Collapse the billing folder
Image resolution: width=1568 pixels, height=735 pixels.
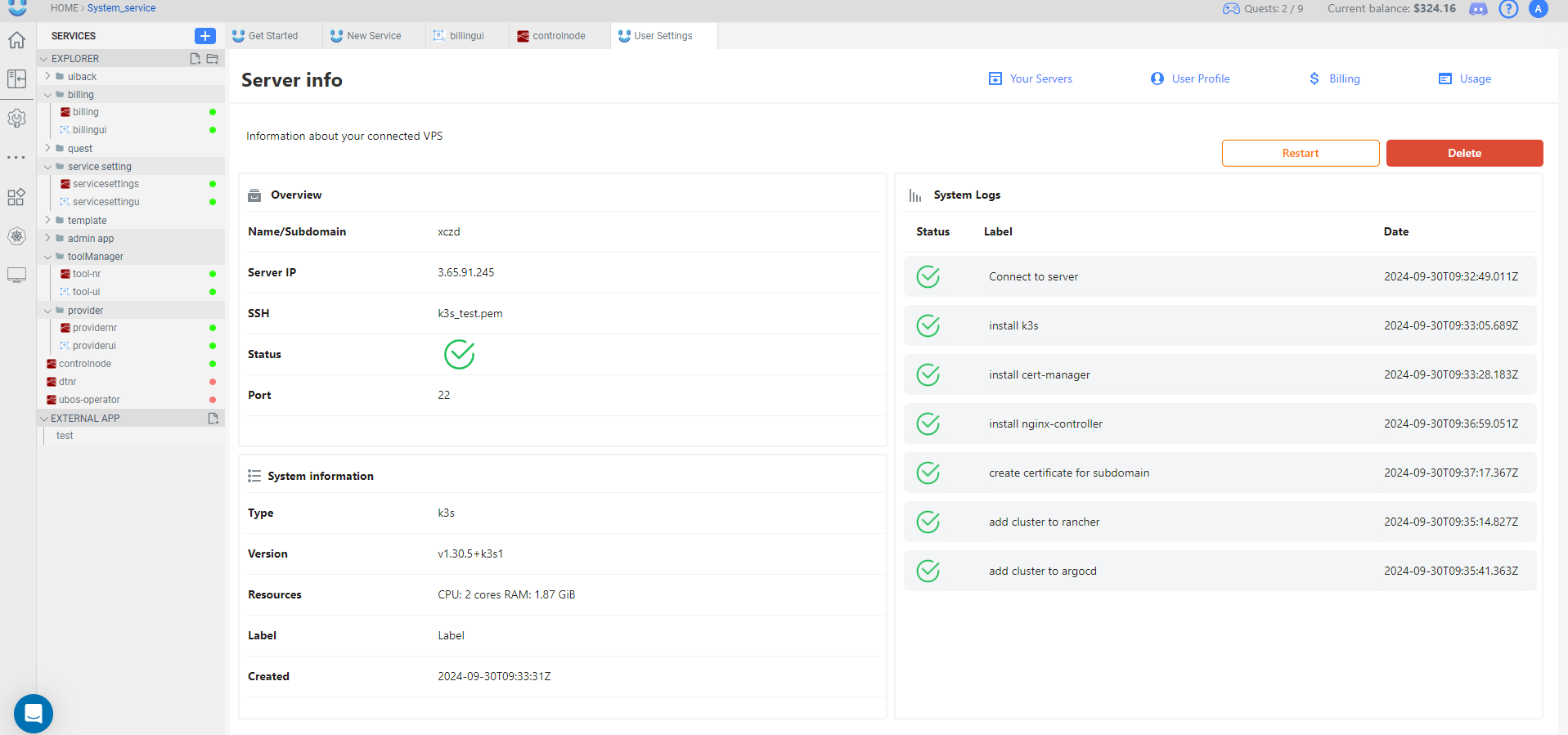click(x=47, y=95)
